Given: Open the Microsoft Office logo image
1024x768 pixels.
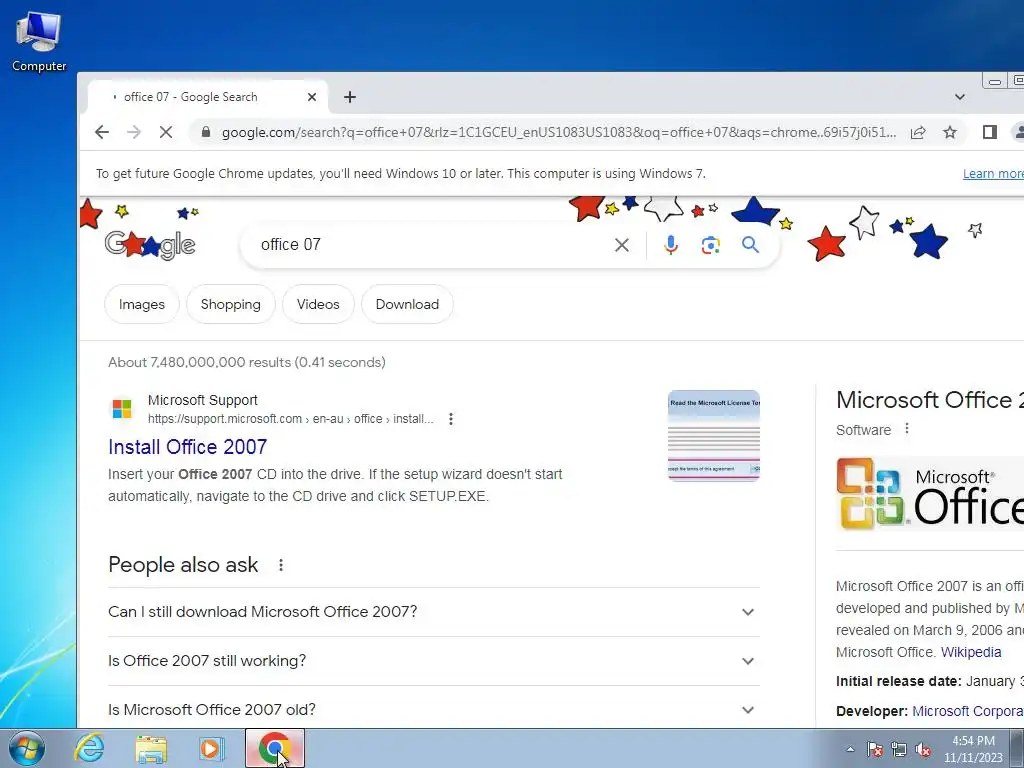Looking at the screenshot, I should coord(930,494).
